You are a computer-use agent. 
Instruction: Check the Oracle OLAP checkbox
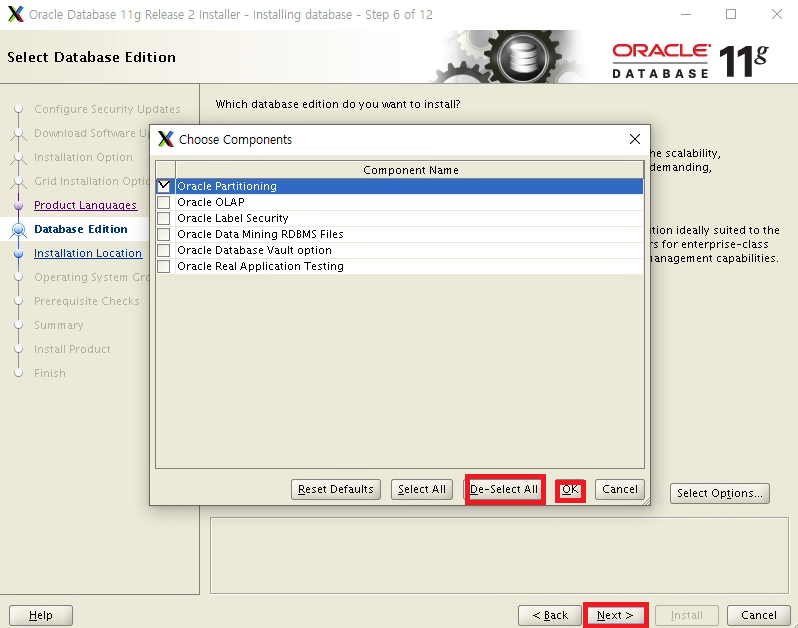(164, 203)
